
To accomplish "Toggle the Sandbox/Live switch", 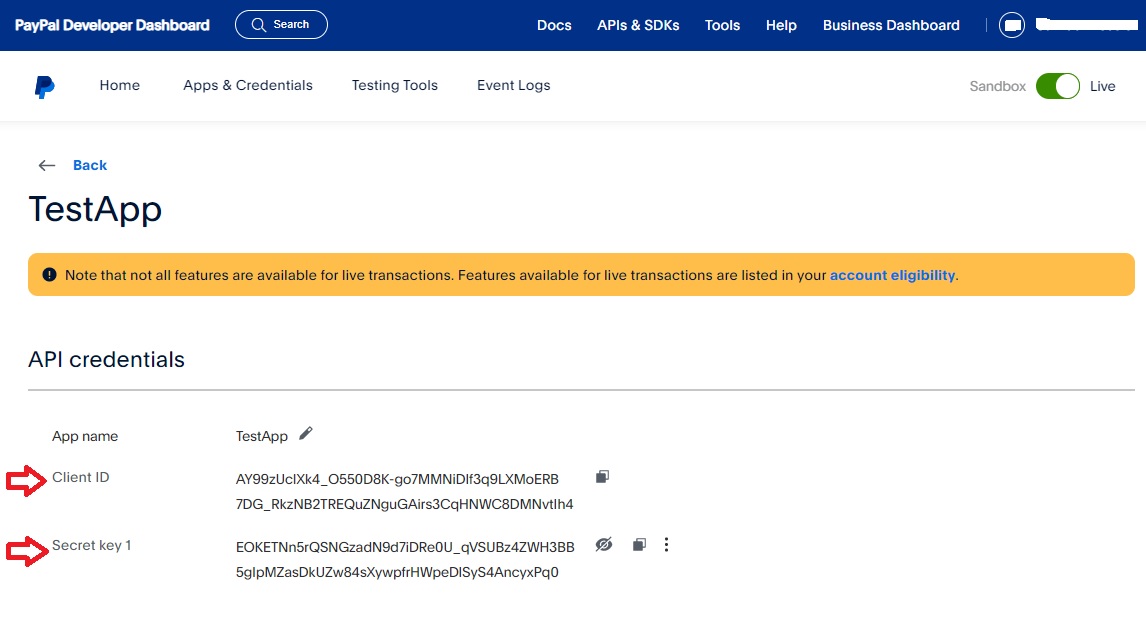I will point(1057,86).
